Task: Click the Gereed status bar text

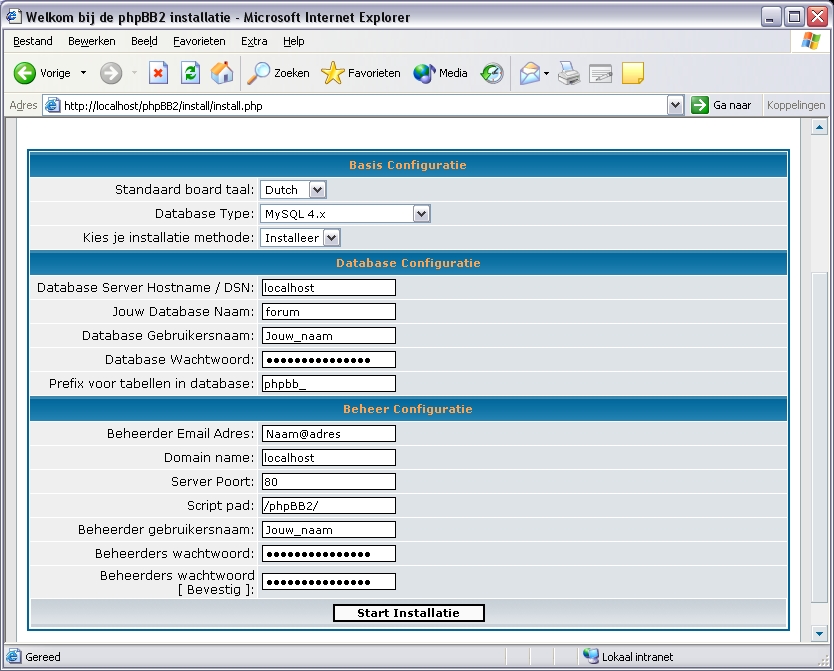Action: point(43,657)
